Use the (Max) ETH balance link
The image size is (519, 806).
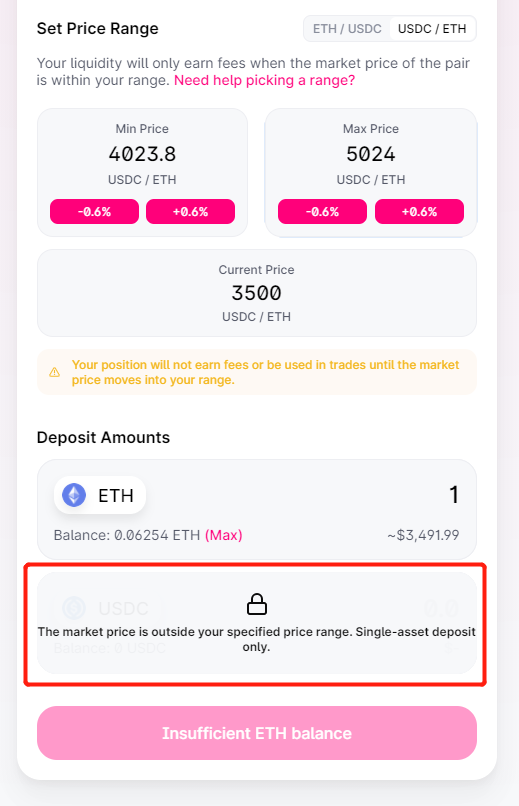(224, 535)
